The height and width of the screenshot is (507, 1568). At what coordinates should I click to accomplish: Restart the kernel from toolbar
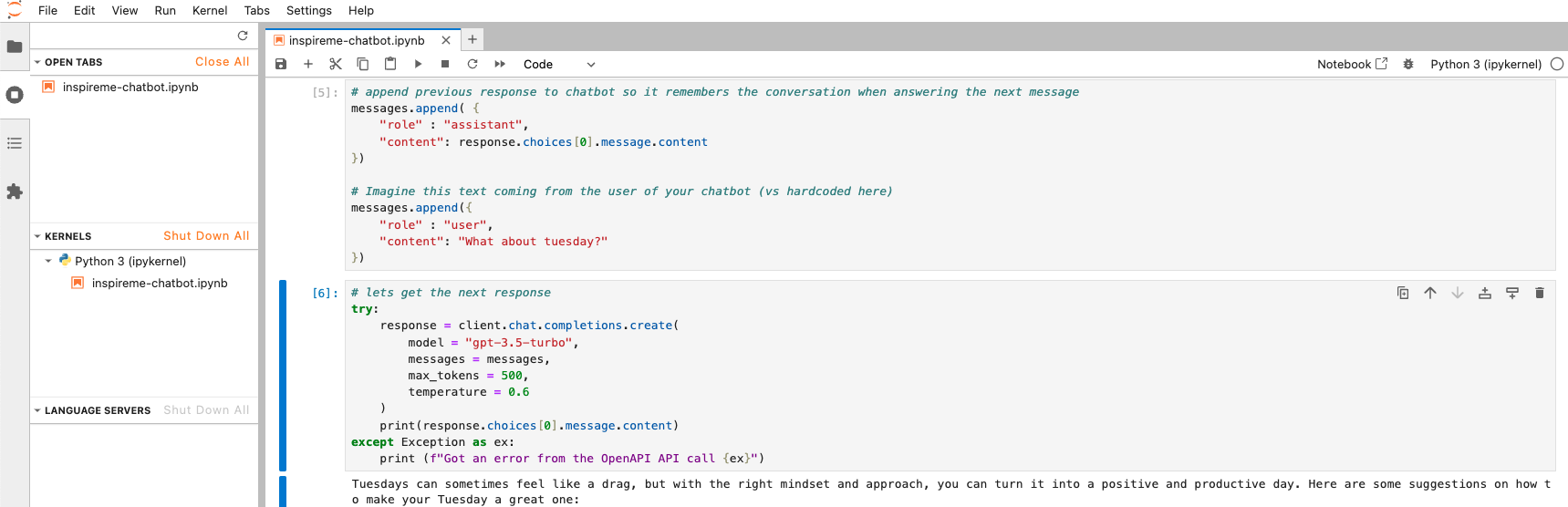click(472, 64)
